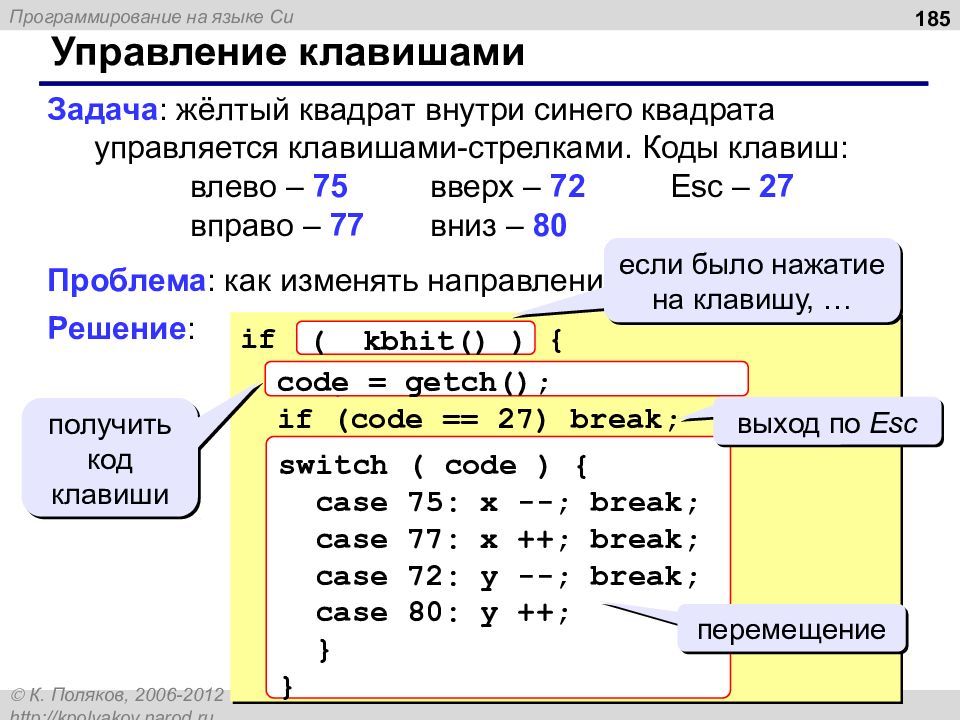Click the line "case 72: y --; break;"

[507, 577]
